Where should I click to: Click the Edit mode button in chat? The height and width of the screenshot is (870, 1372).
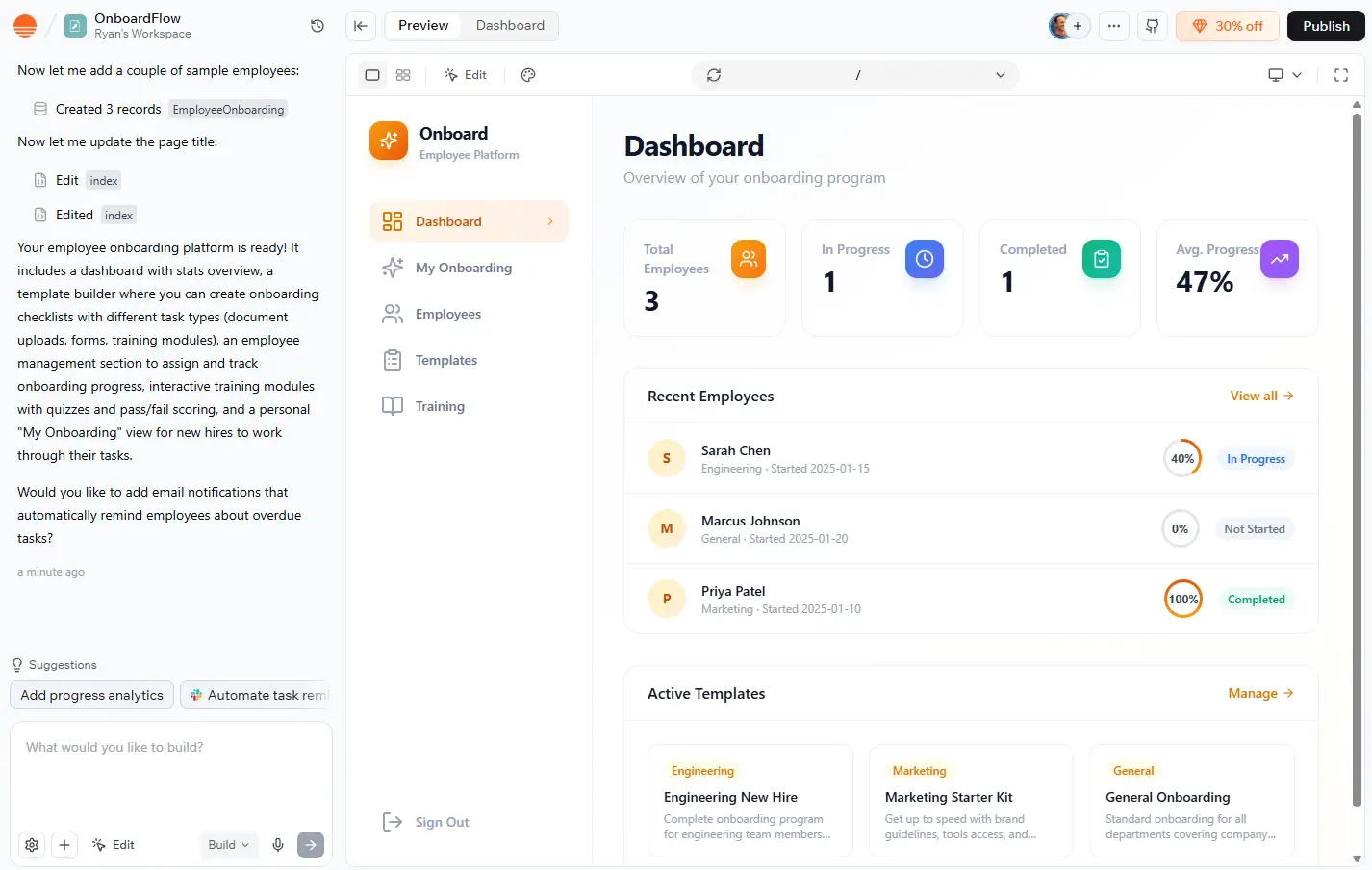click(114, 845)
